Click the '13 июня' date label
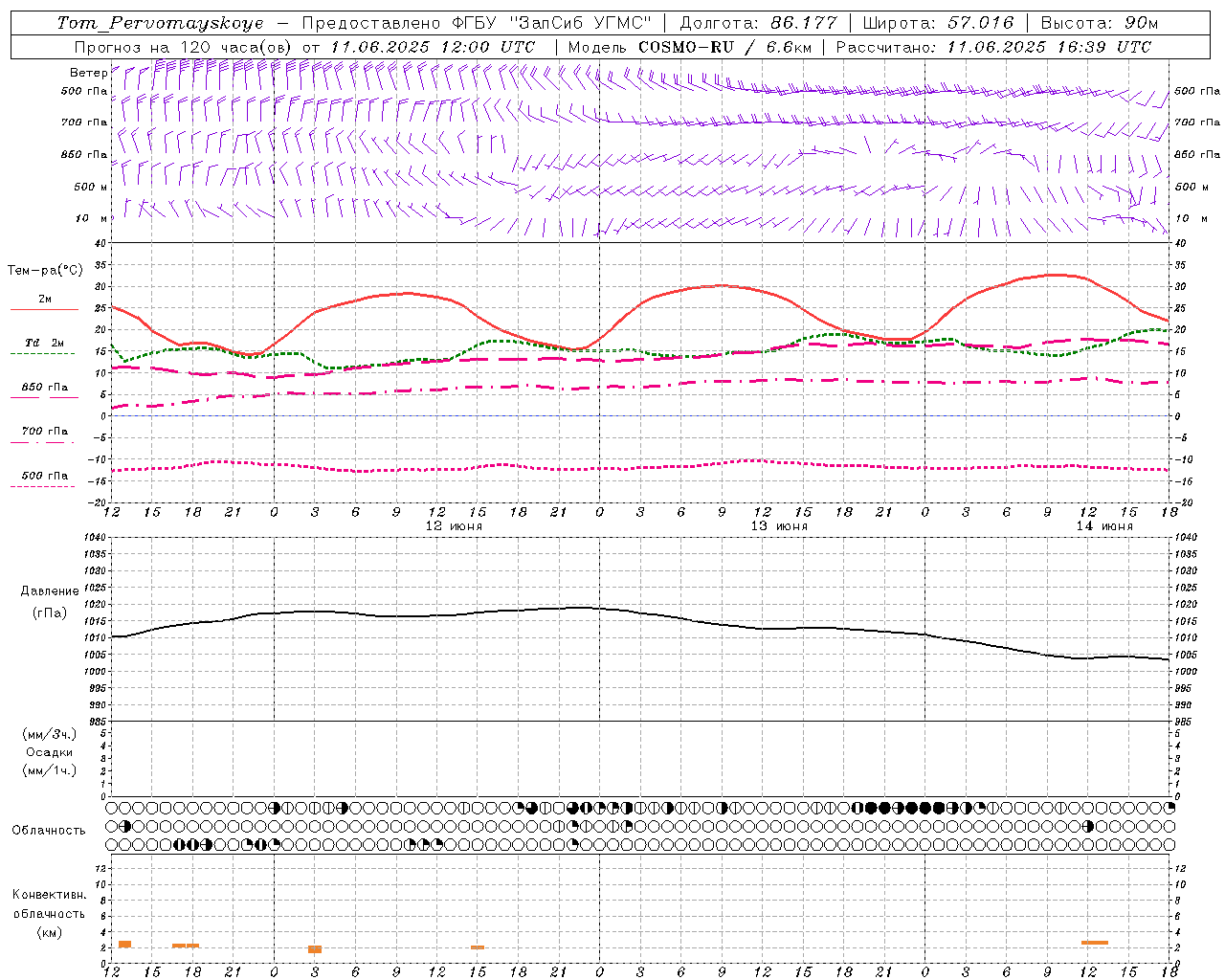 click(x=779, y=526)
